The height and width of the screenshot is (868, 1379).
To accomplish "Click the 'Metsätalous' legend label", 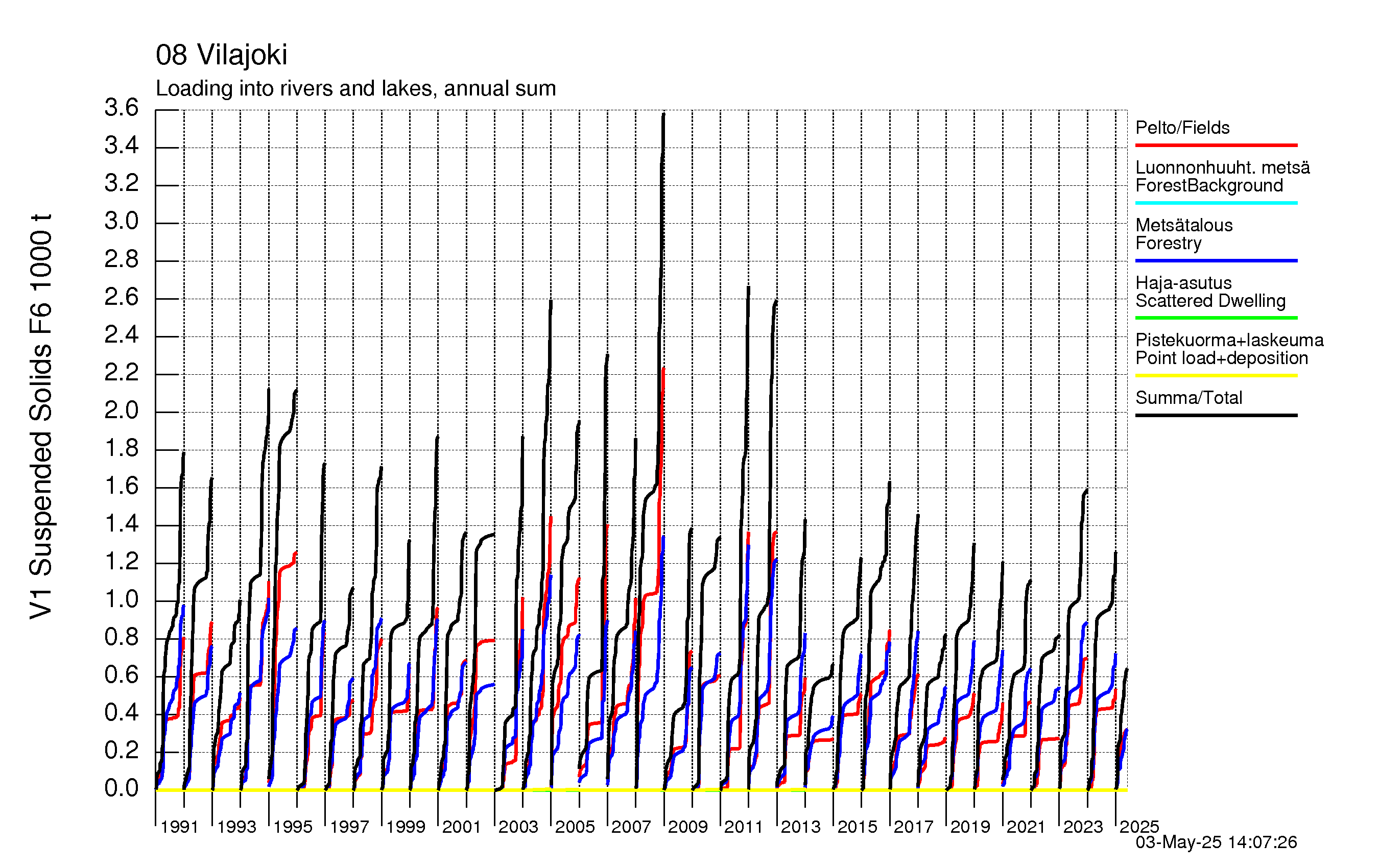I will click(1184, 225).
